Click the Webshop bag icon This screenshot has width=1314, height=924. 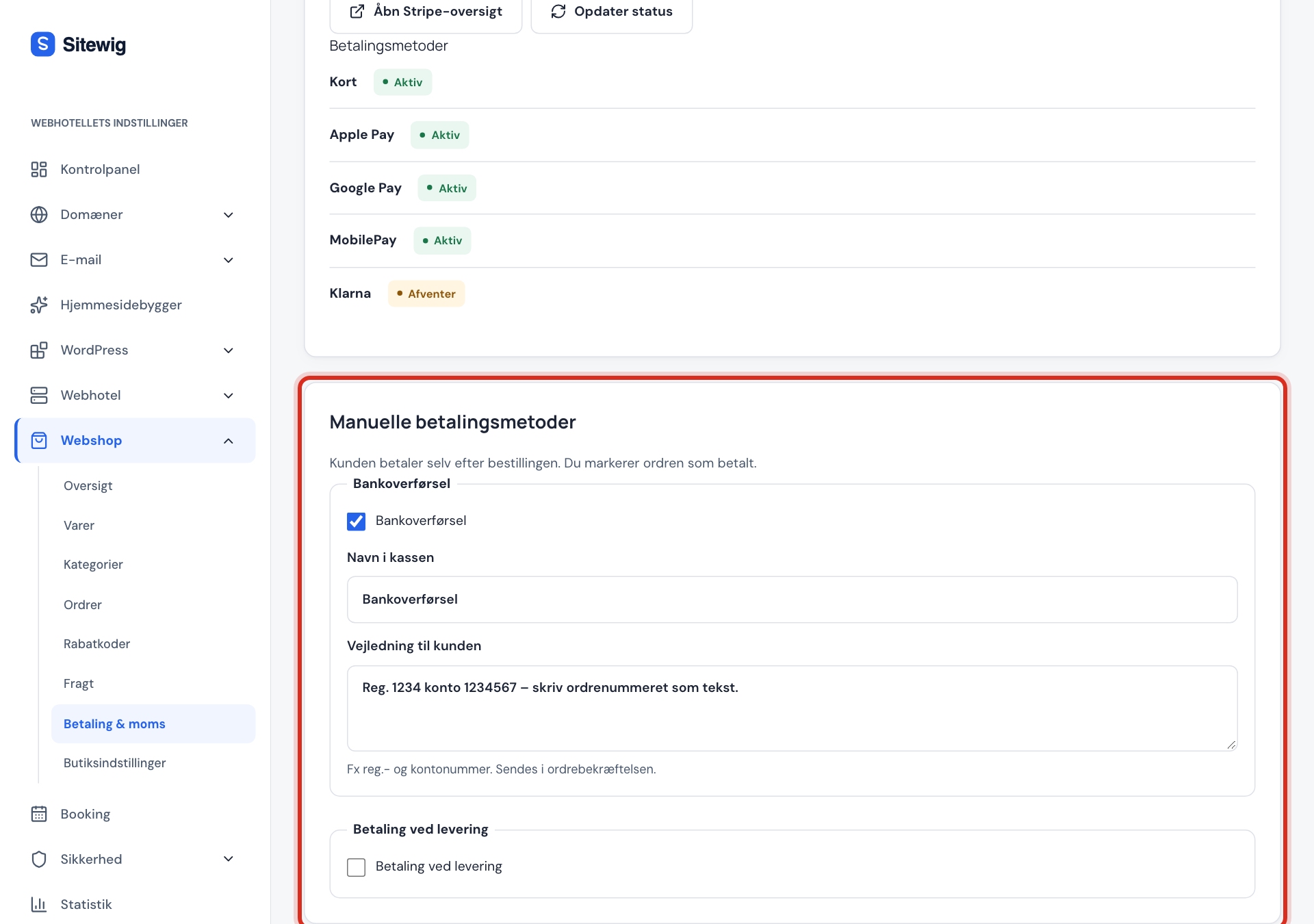tap(39, 440)
